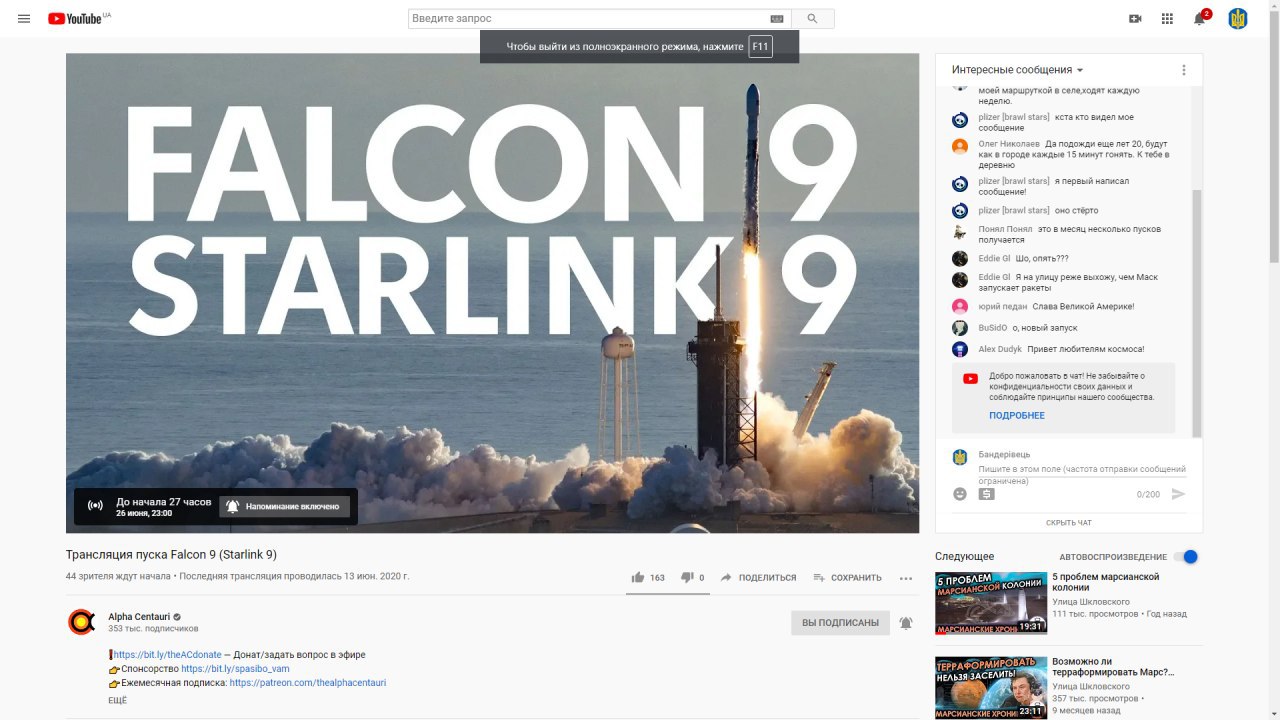1280x720 pixels.
Task: Open ПОДРОБНЕЕ link in chat notice
Action: pos(1017,415)
